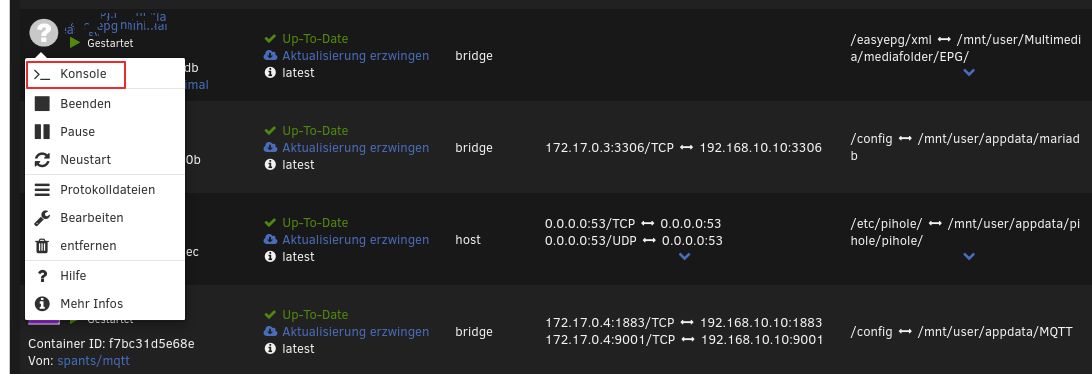Open Protokolldateien log entry
1092x374 pixels.
tap(105, 189)
